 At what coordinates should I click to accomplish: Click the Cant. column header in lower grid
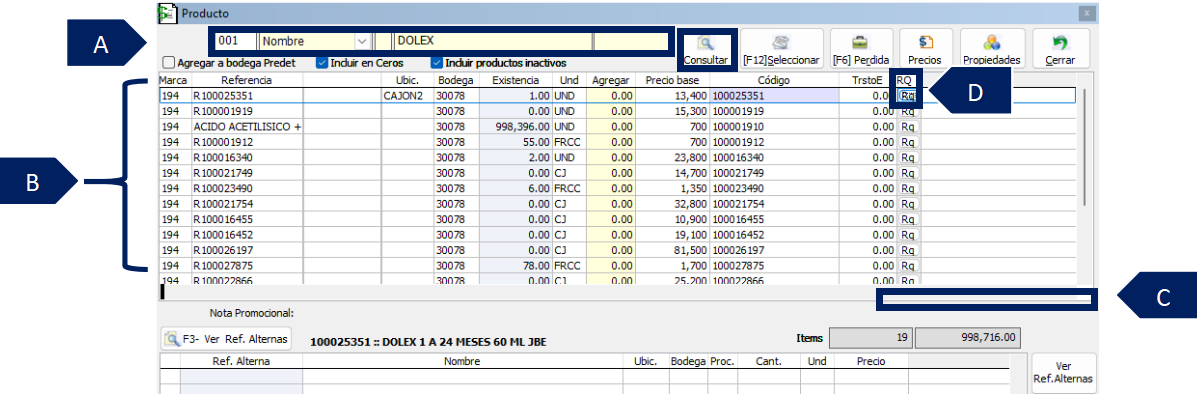pos(768,361)
